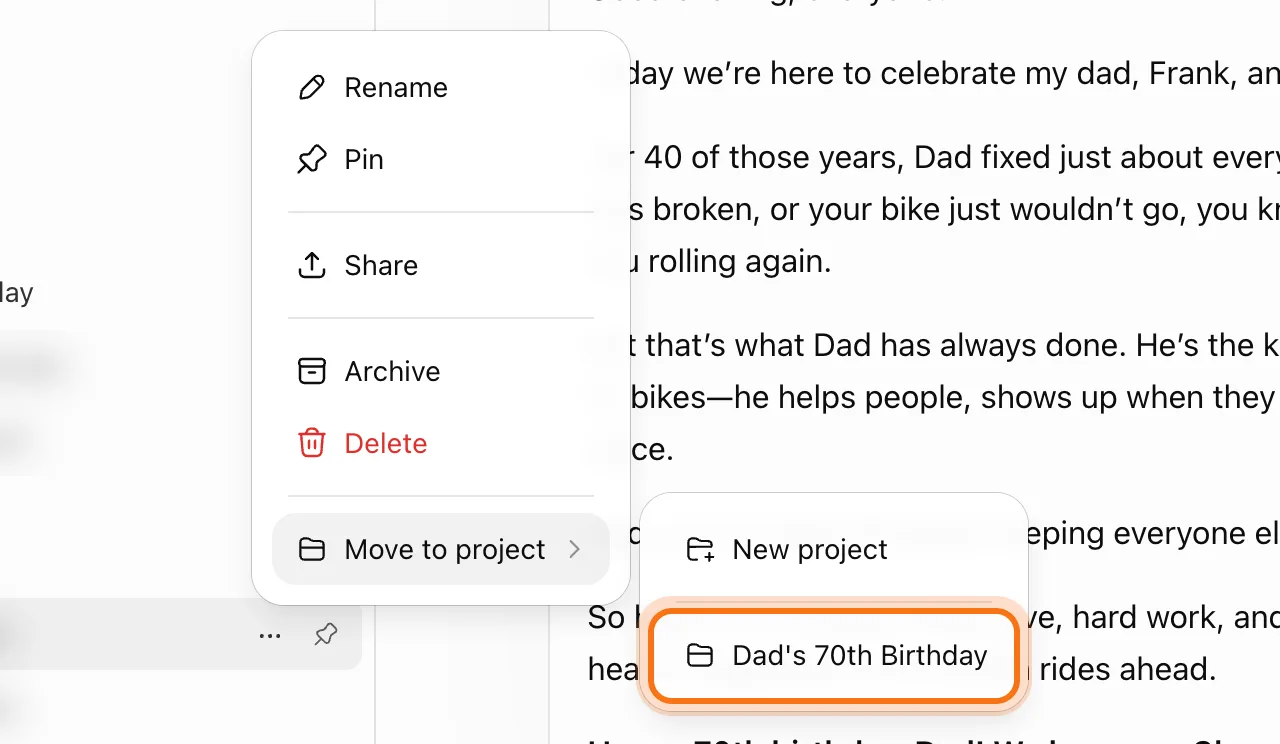Open the three-dot options on the sidebar chat

(270, 635)
